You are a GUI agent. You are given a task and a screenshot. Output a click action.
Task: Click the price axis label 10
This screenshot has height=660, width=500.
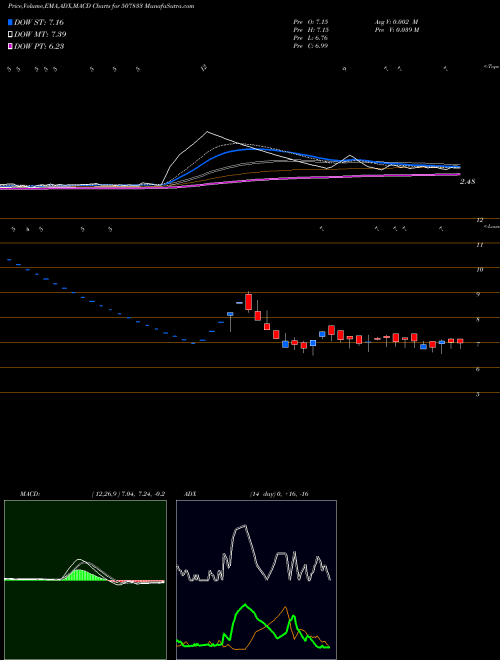480,270
